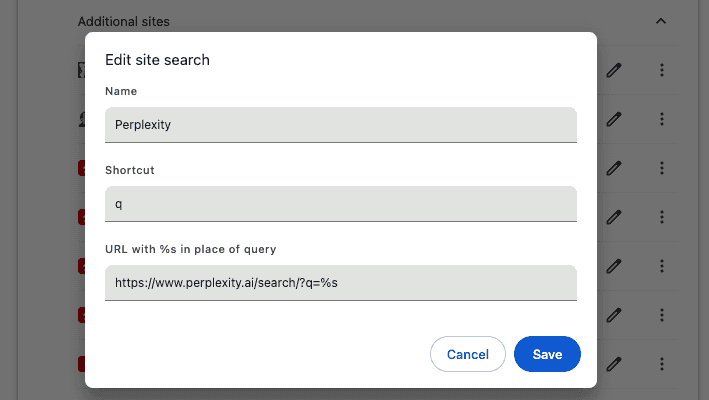Click the pencil edit icon in the topmost site row
The image size is (709, 400).
click(x=614, y=70)
